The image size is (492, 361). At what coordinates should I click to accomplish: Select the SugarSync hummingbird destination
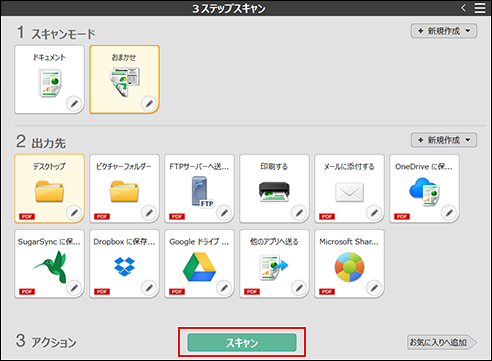click(x=49, y=263)
